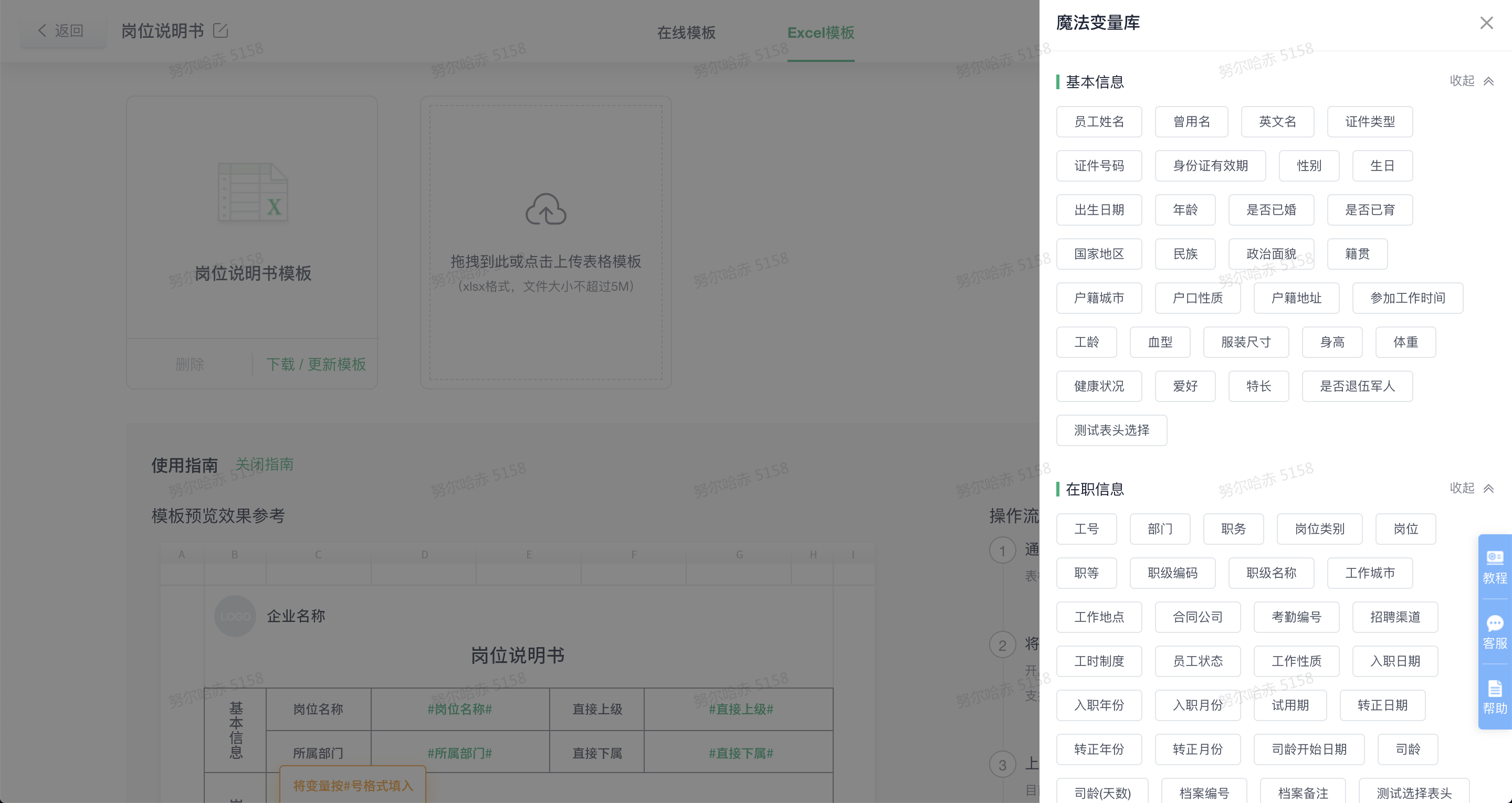Switch to the Excel模板 tab
1512x803 pixels.
tap(821, 33)
